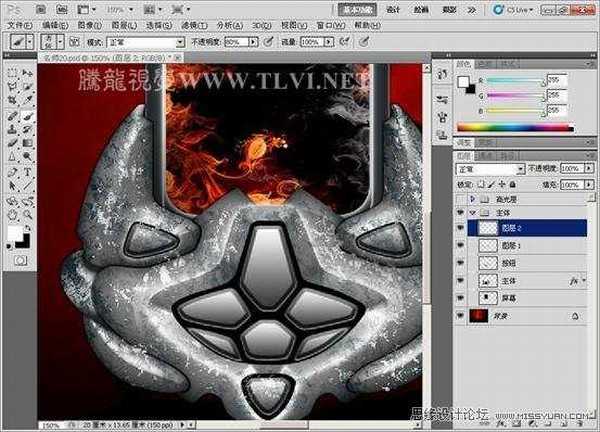Open the flow slider arrow in options bar
The width and height of the screenshot is (600, 432).
pos(329,42)
